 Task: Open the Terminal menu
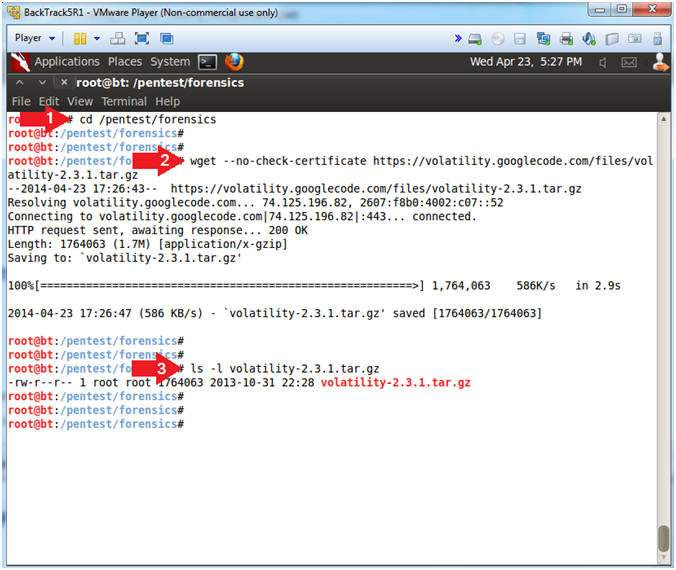pyautogui.click(x=124, y=102)
